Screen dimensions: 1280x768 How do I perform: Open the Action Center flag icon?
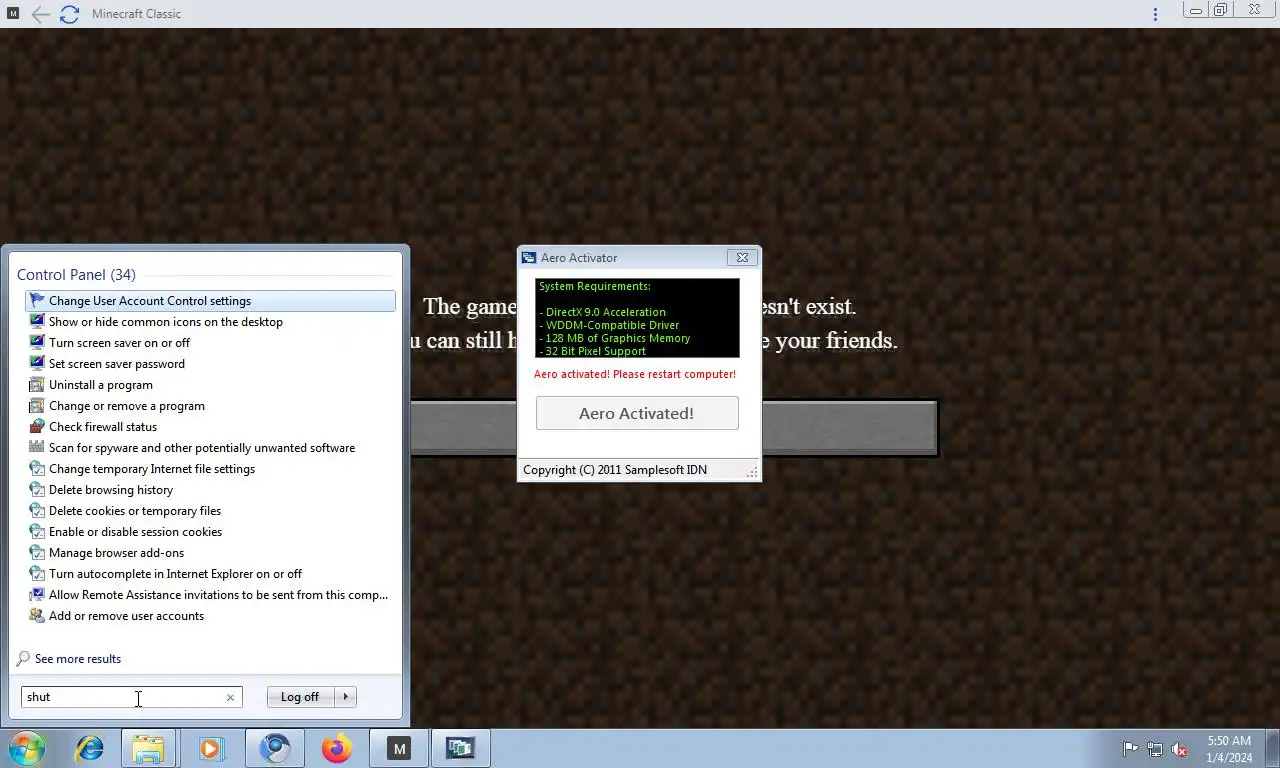click(x=1131, y=749)
